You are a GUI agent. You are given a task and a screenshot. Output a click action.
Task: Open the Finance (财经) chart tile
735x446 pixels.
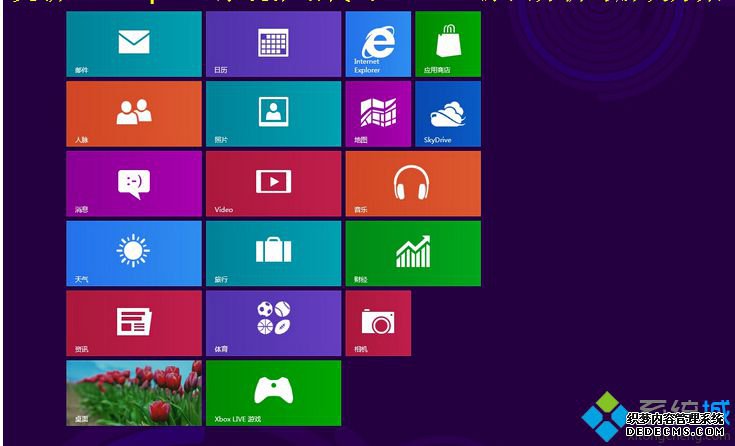tap(413, 254)
